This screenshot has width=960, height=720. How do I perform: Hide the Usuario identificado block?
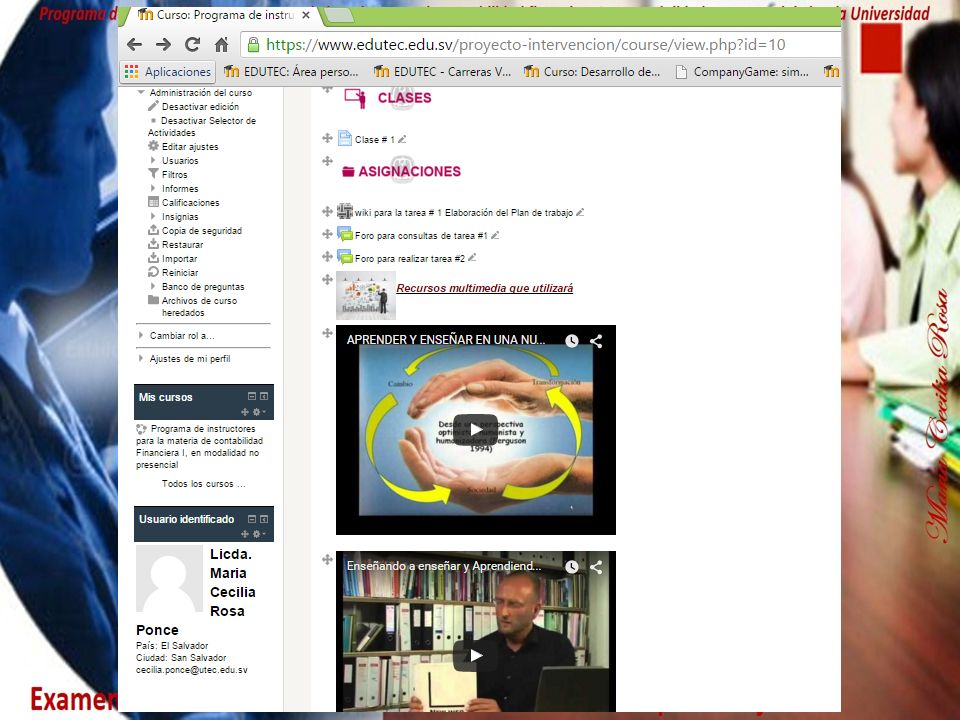tap(252, 519)
